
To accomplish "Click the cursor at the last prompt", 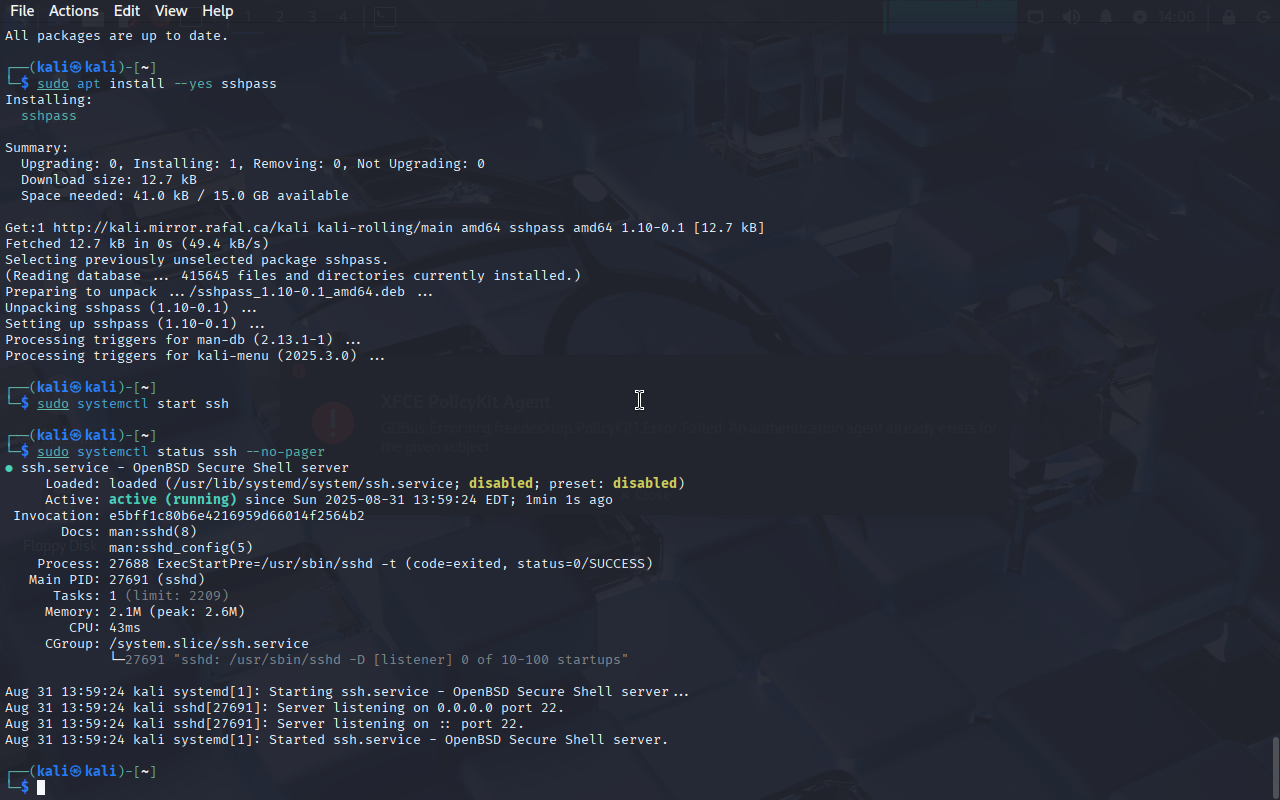I will 41,788.
